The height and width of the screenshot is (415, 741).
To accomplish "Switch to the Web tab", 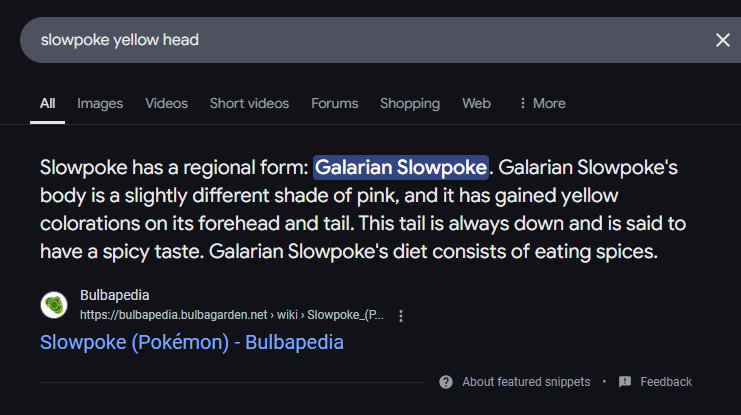I will click(x=476, y=103).
